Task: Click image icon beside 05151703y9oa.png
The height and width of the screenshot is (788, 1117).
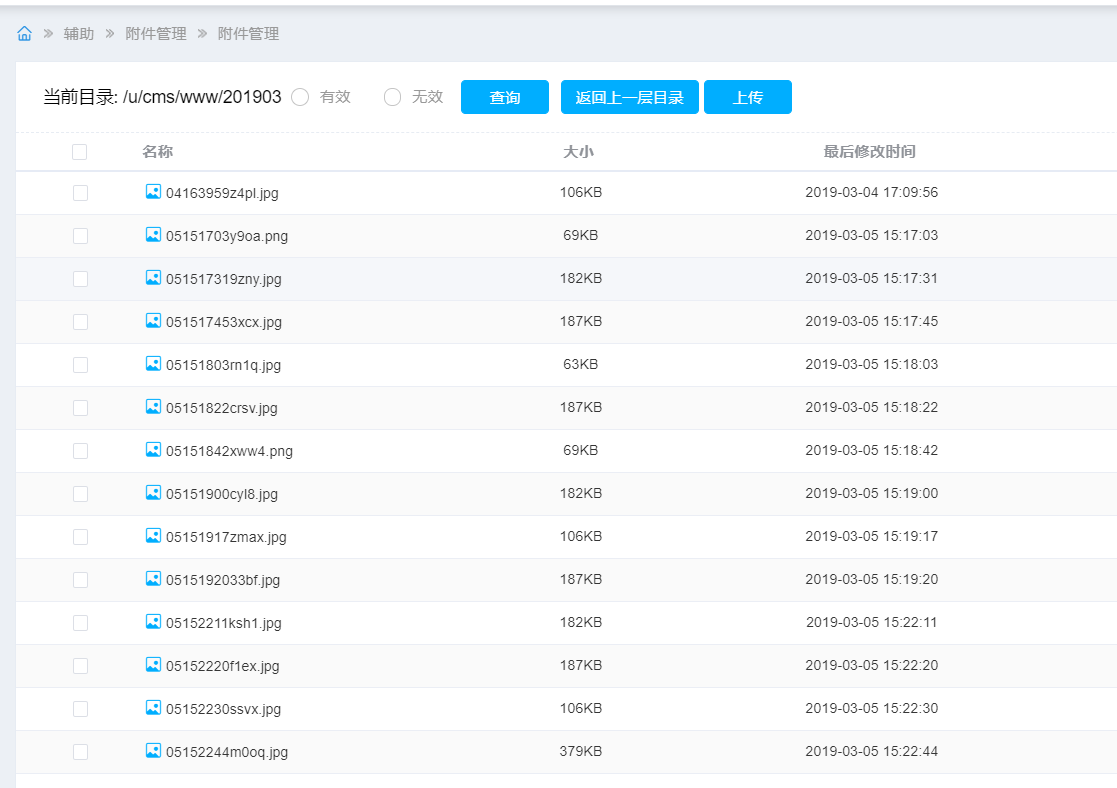Action: (x=153, y=235)
